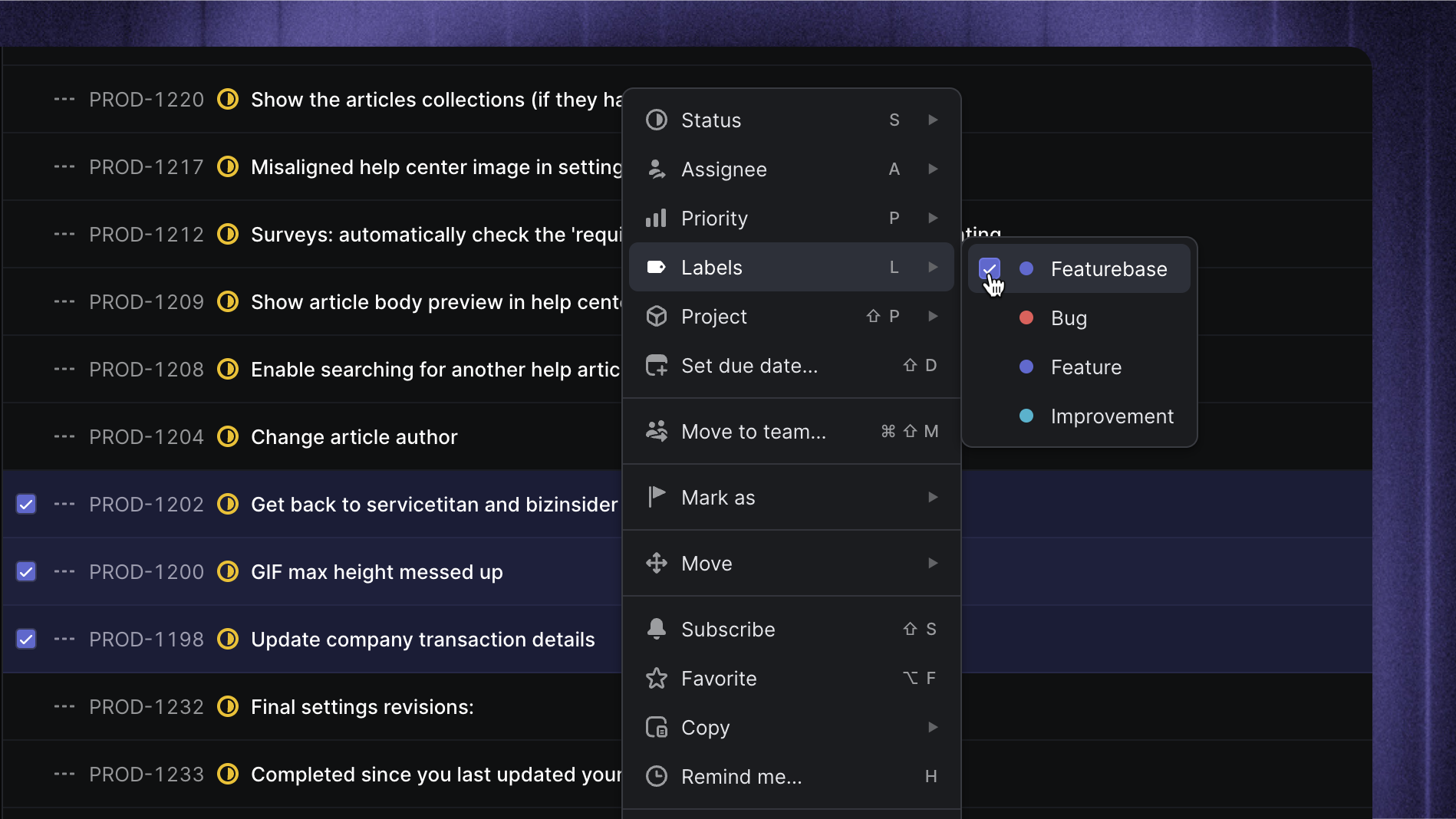1456x819 pixels.
Task: Open issue GIF max height messed up
Action: tap(377, 572)
